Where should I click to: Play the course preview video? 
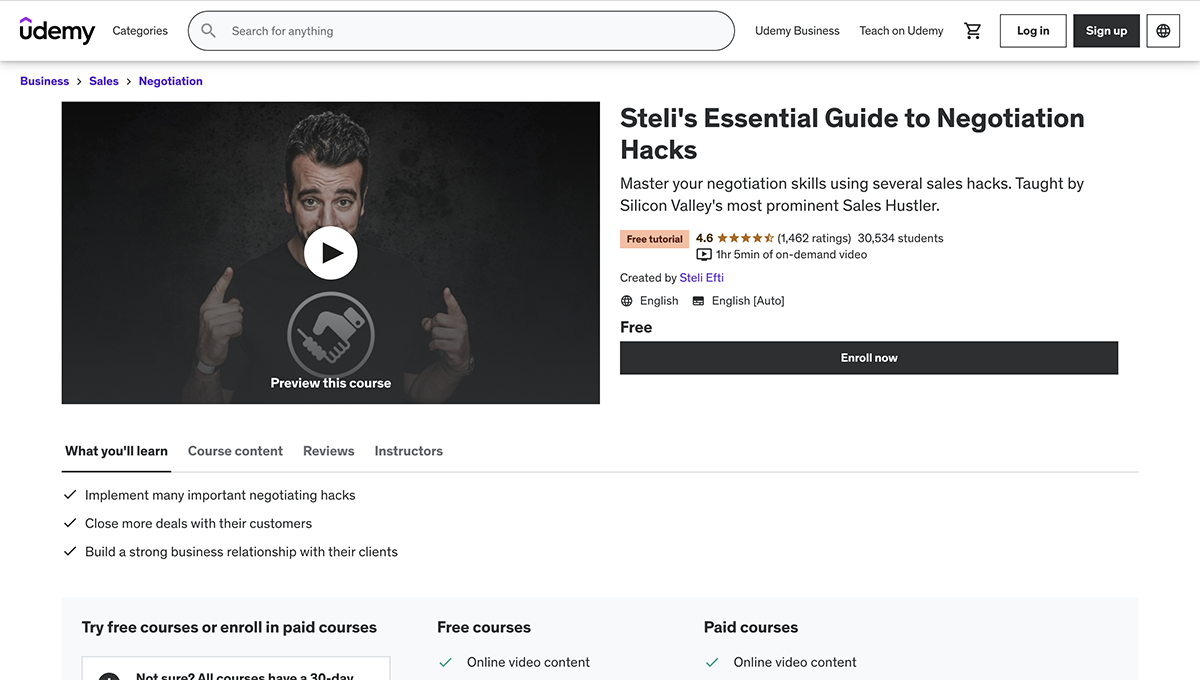pos(331,252)
